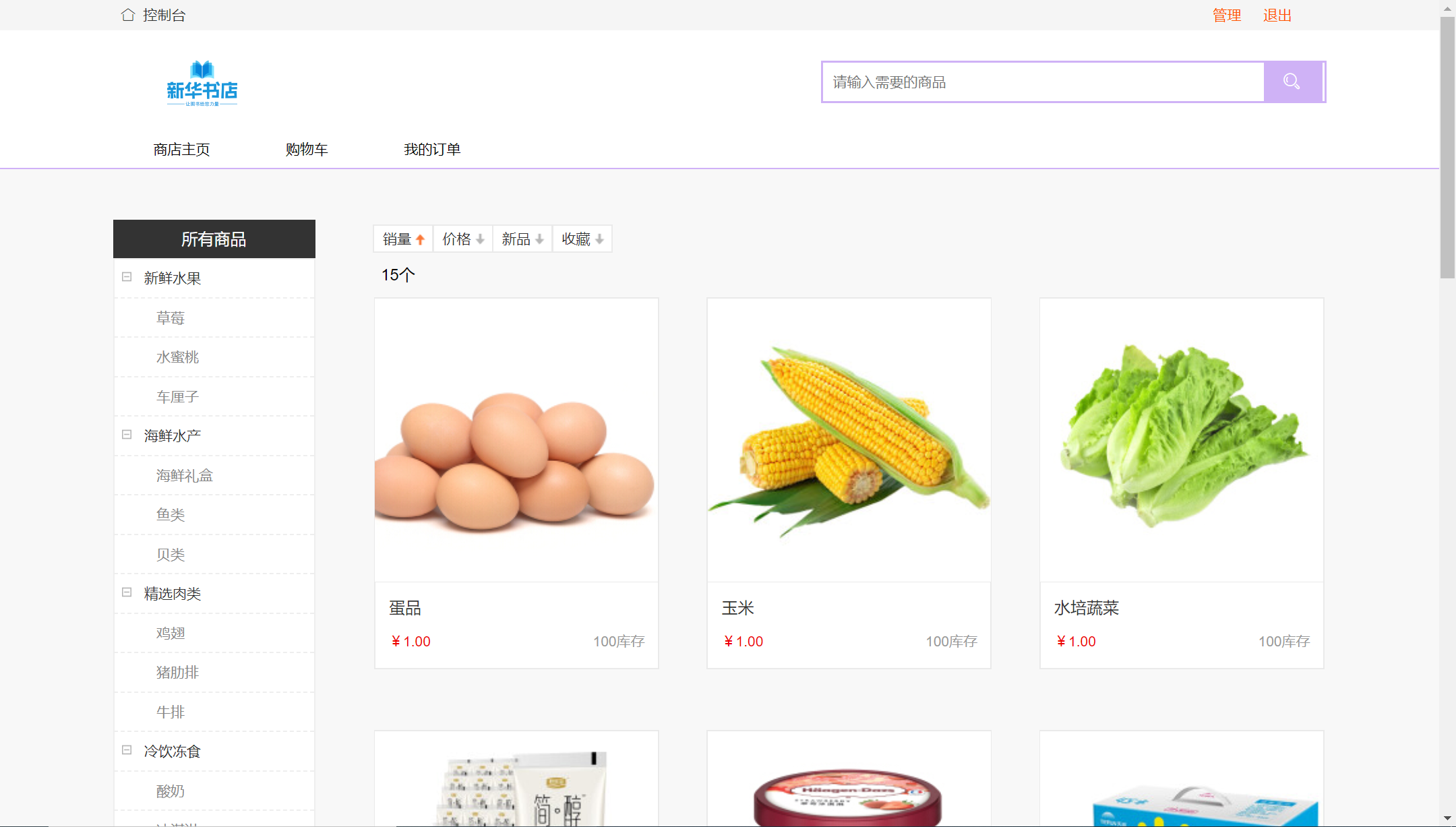Click the 管理 link
The image size is (1456, 827).
pos(1227,15)
